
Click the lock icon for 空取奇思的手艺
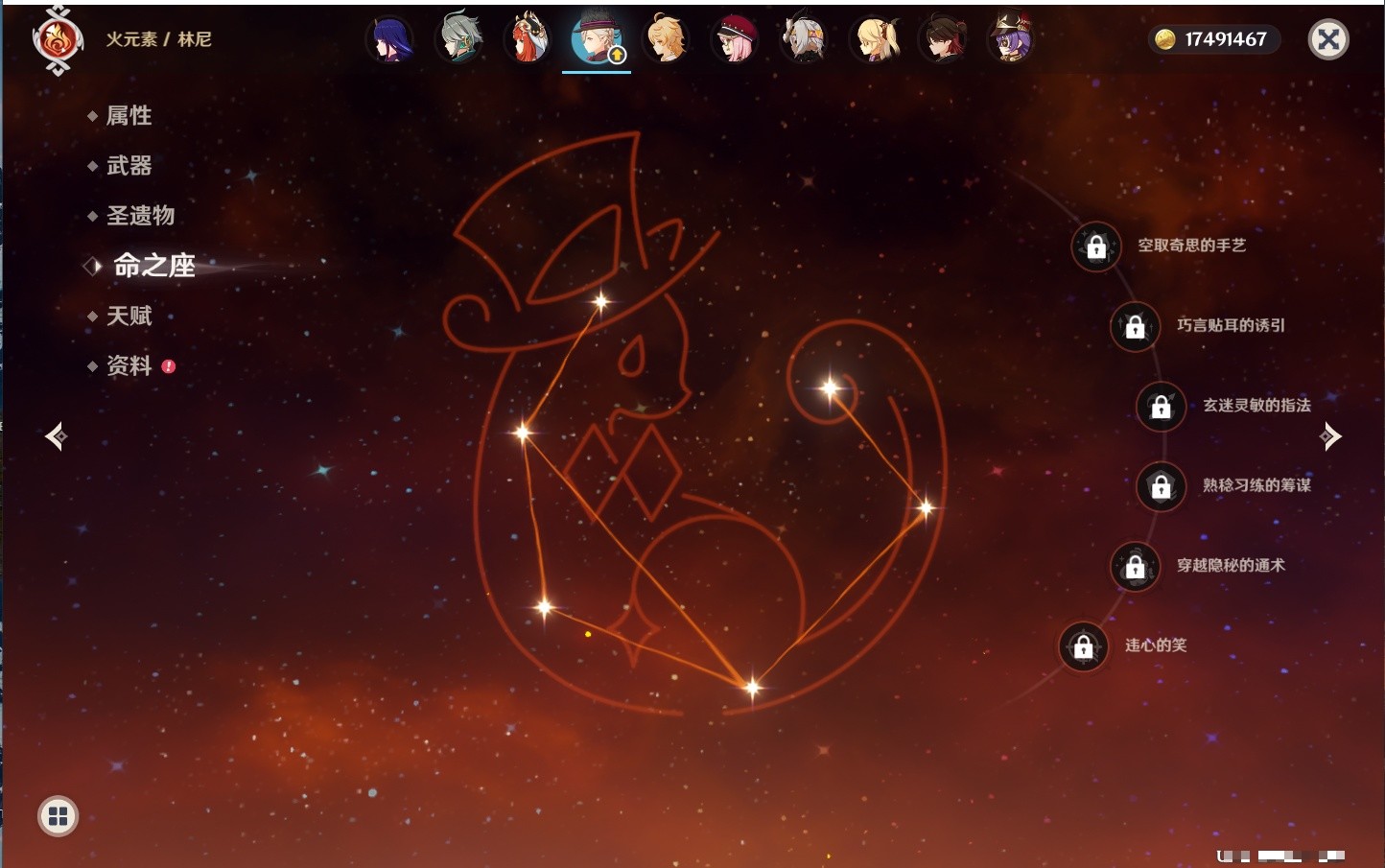[1096, 247]
